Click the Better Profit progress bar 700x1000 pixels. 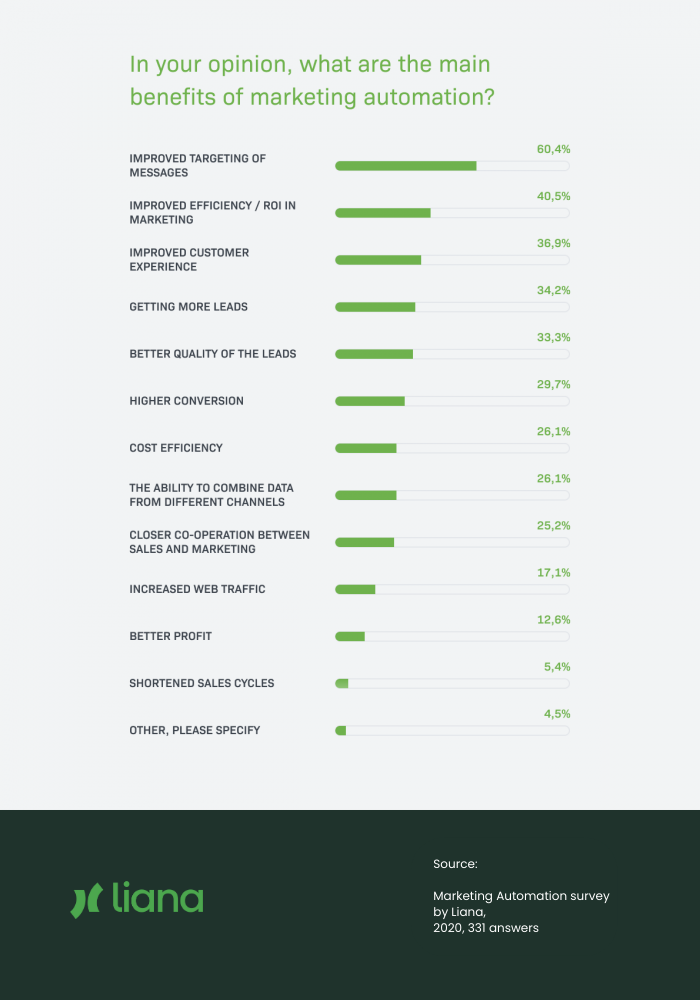[452, 636]
